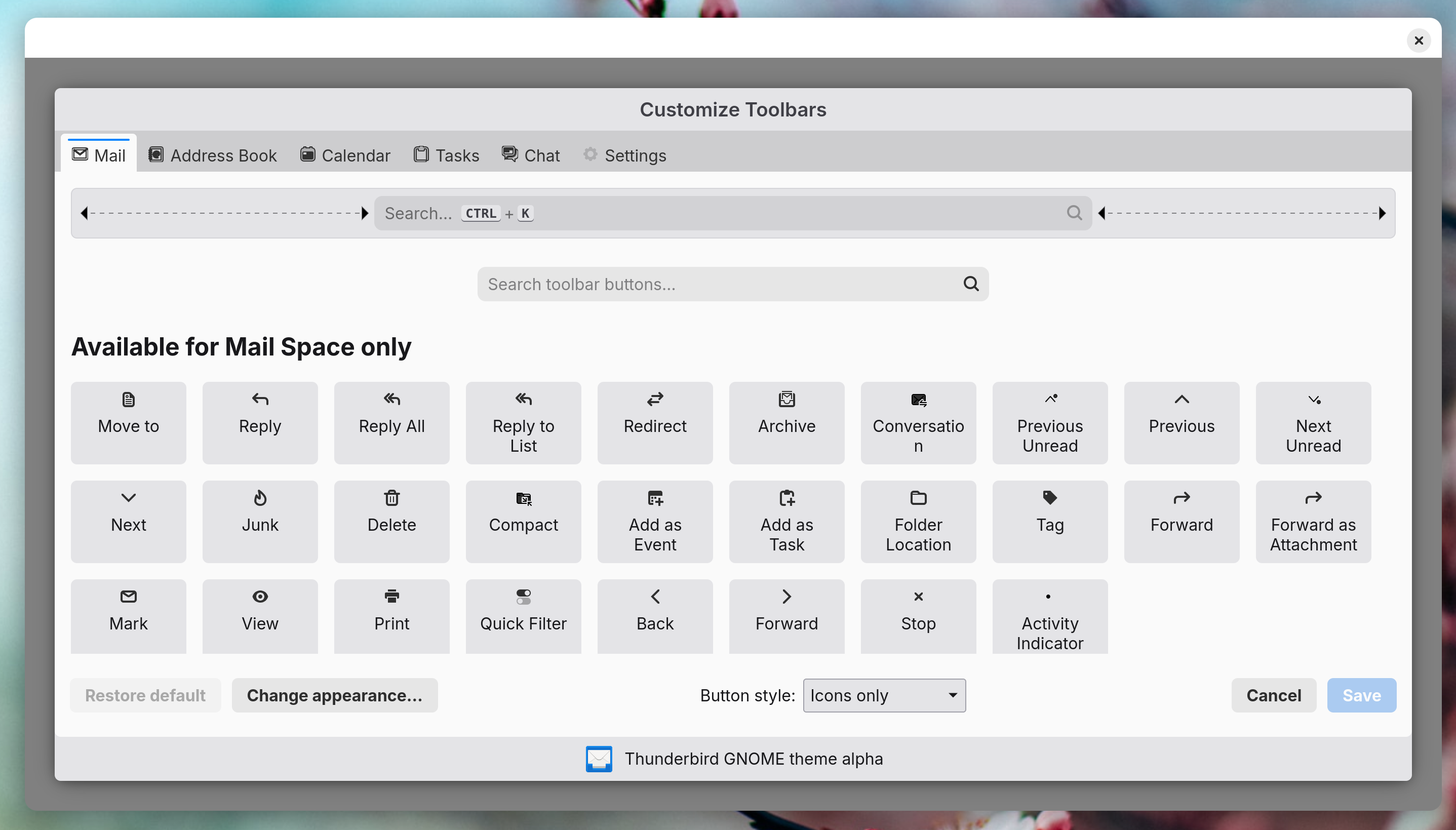Choose the Stop button tile

click(x=918, y=616)
